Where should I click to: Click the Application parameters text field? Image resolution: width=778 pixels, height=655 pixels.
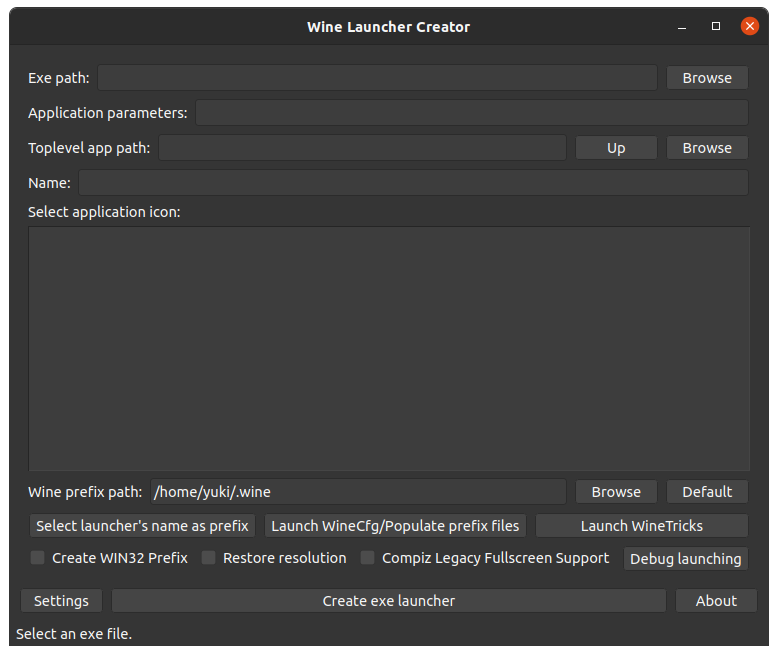(471, 113)
